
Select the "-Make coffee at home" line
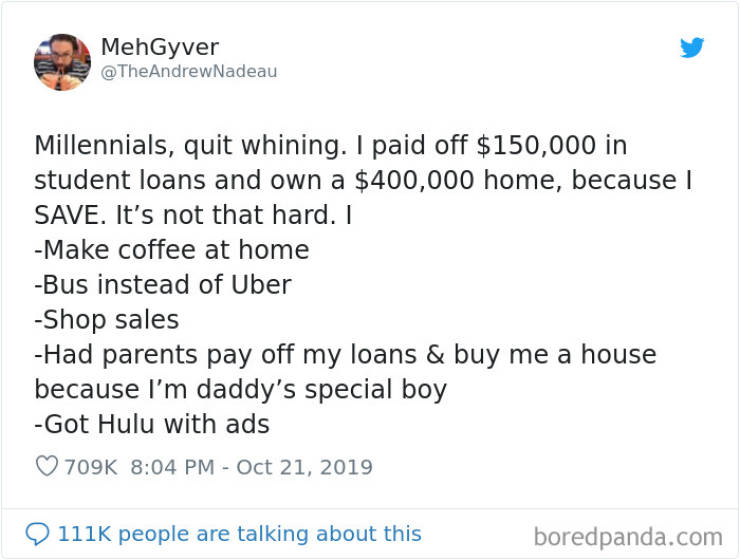[171, 249]
